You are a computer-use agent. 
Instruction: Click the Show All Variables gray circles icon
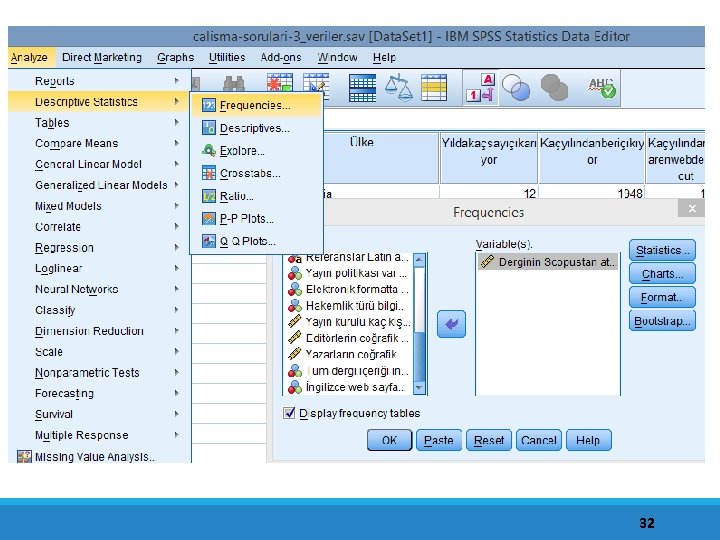point(554,87)
